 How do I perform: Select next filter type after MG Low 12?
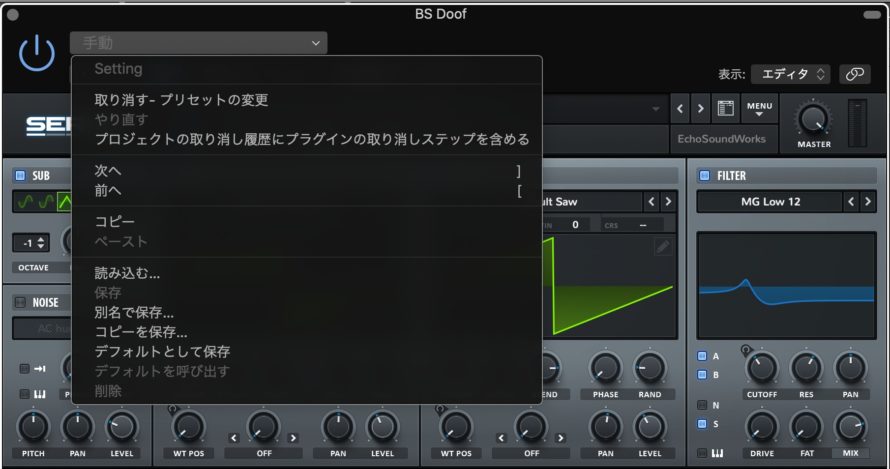tap(869, 202)
